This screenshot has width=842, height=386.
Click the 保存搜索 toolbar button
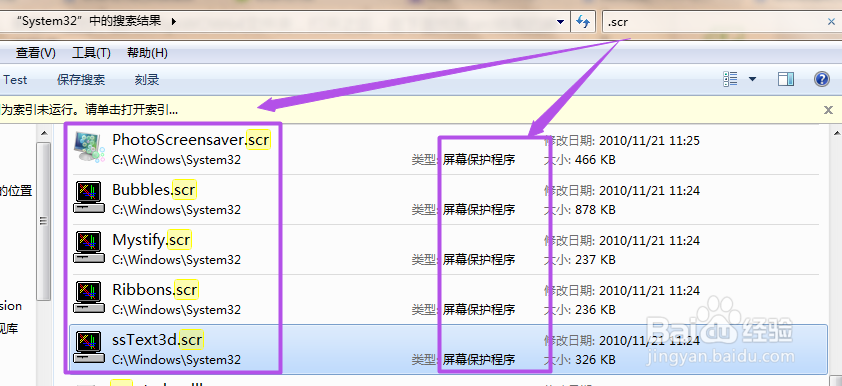pyautogui.click(x=81, y=80)
